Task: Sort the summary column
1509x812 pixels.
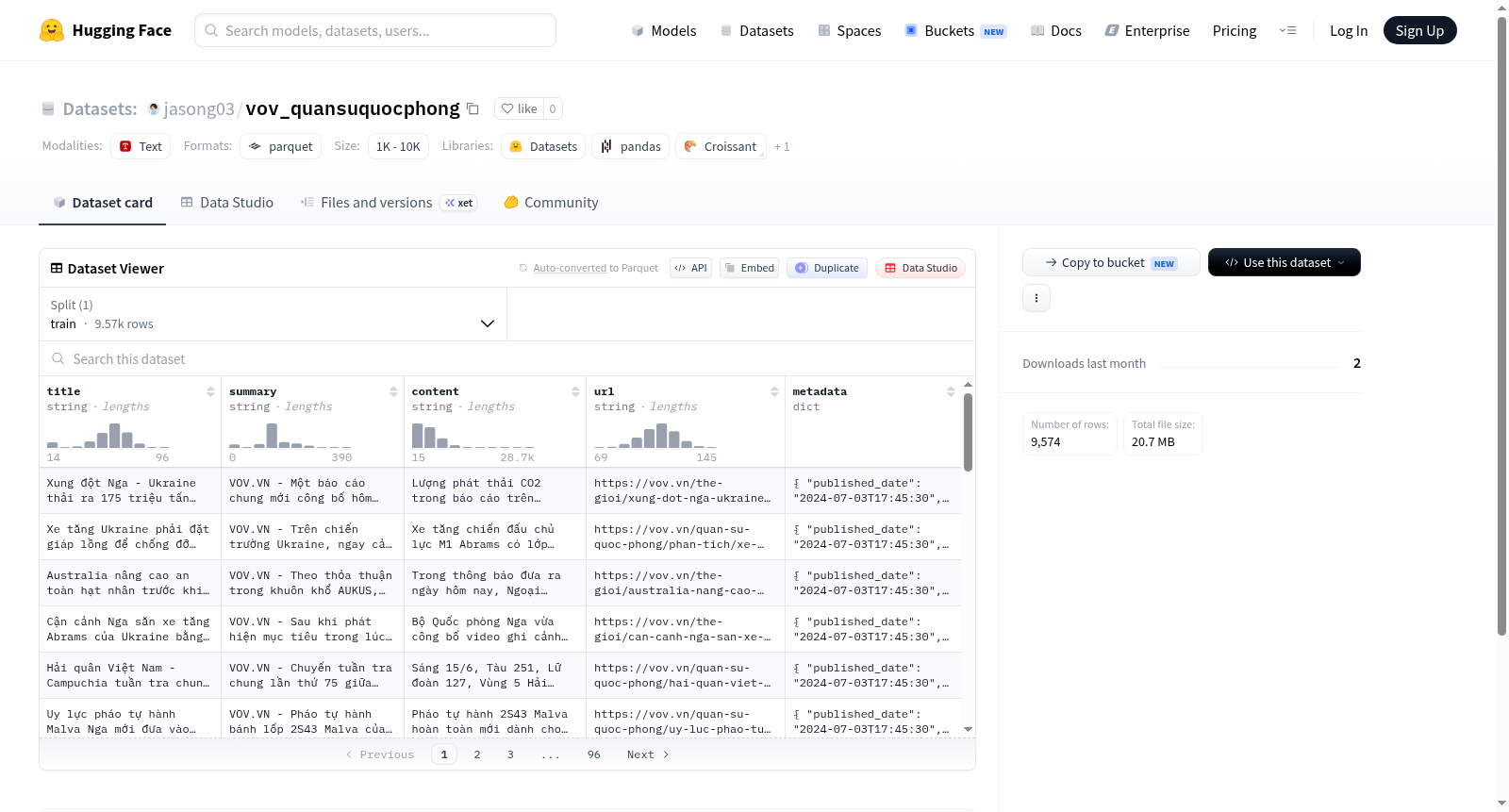Action: tap(393, 391)
